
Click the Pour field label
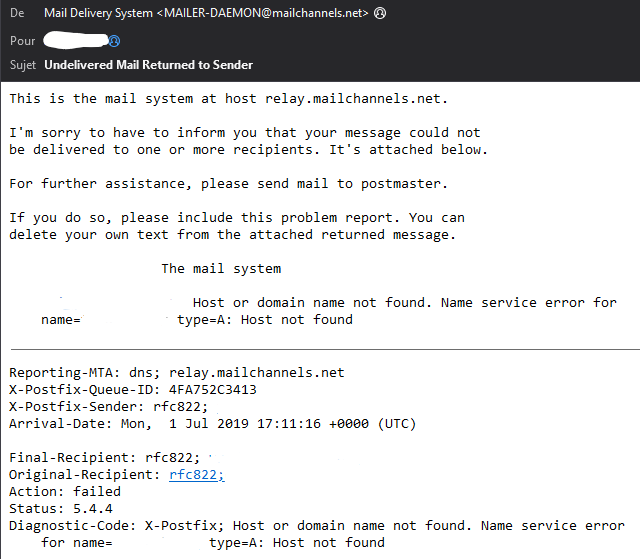22,41
